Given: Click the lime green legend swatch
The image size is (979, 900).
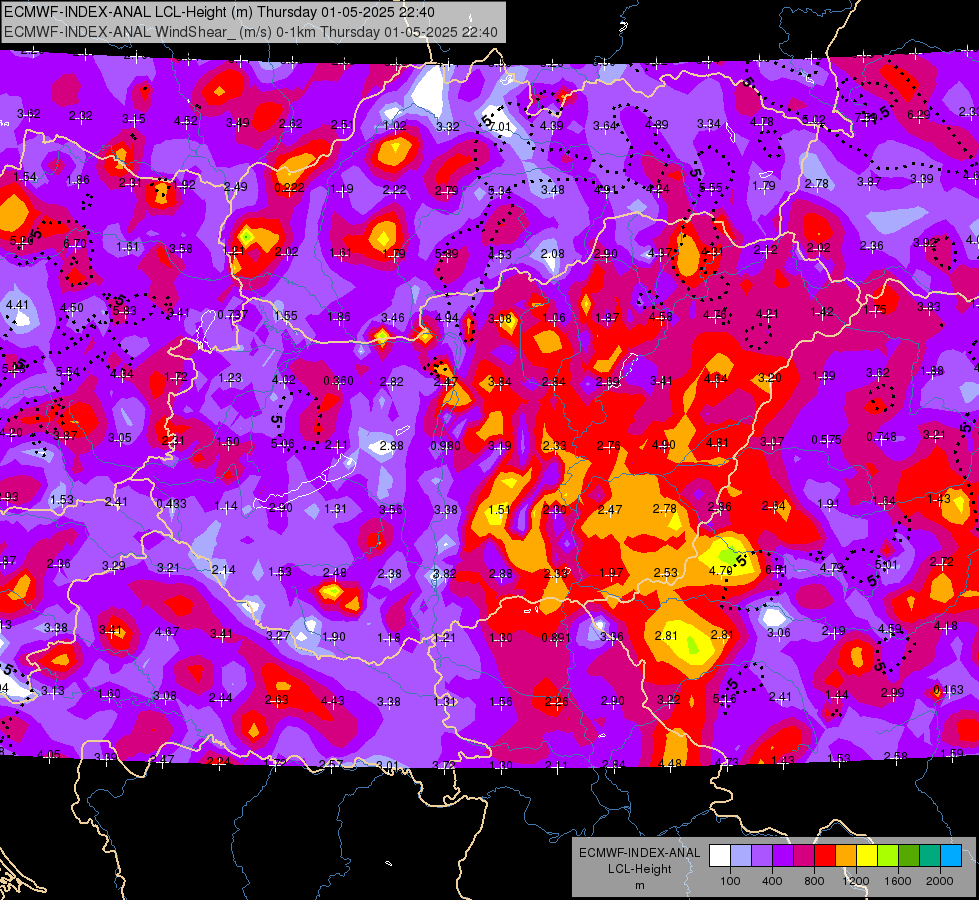Looking at the screenshot, I should (888, 855).
